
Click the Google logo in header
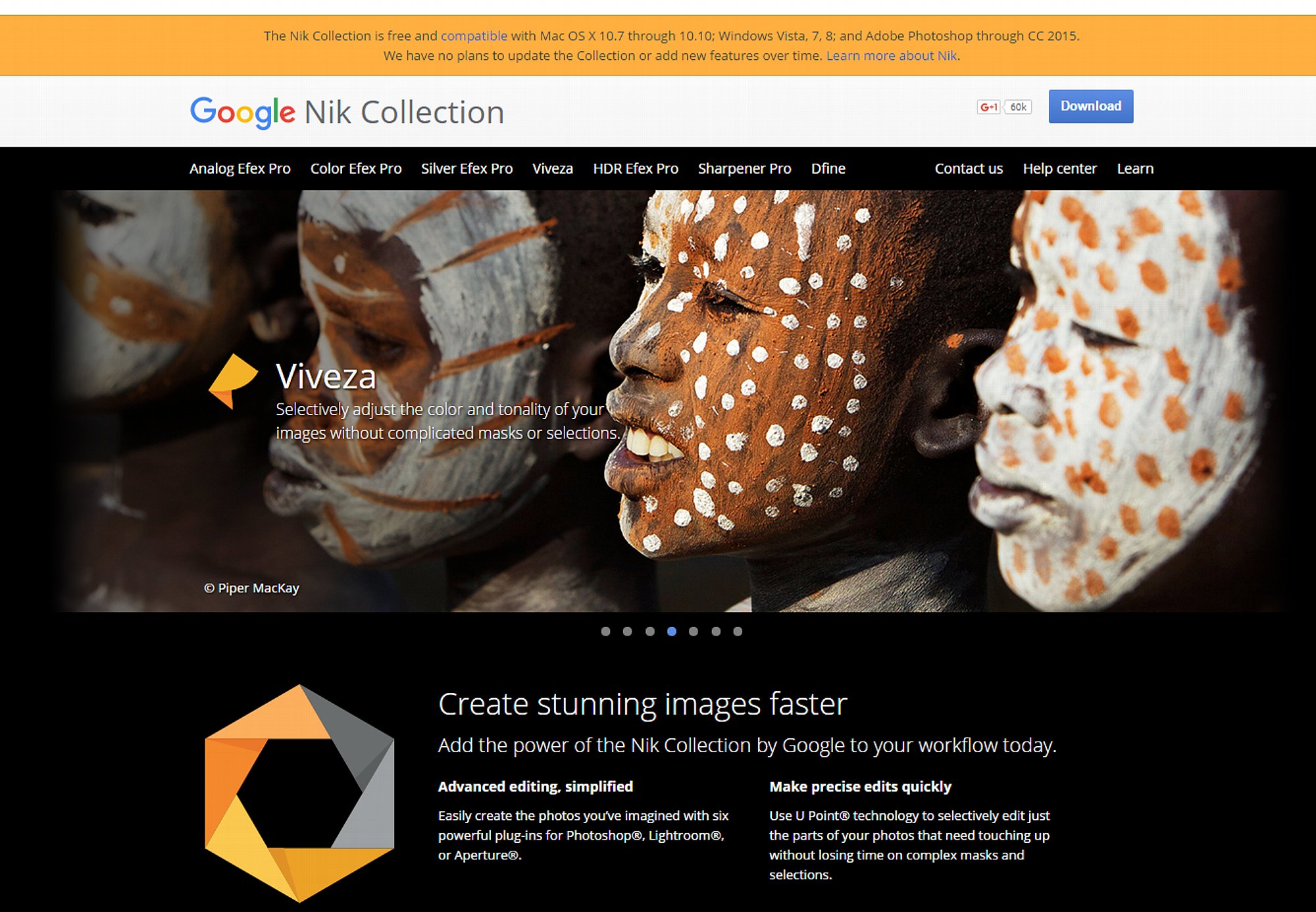click(x=242, y=113)
